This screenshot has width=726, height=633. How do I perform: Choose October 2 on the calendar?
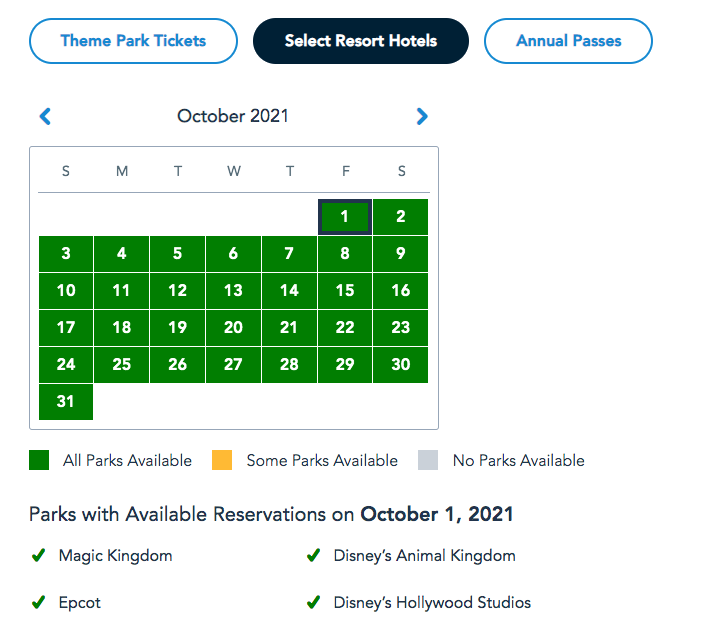click(x=401, y=216)
